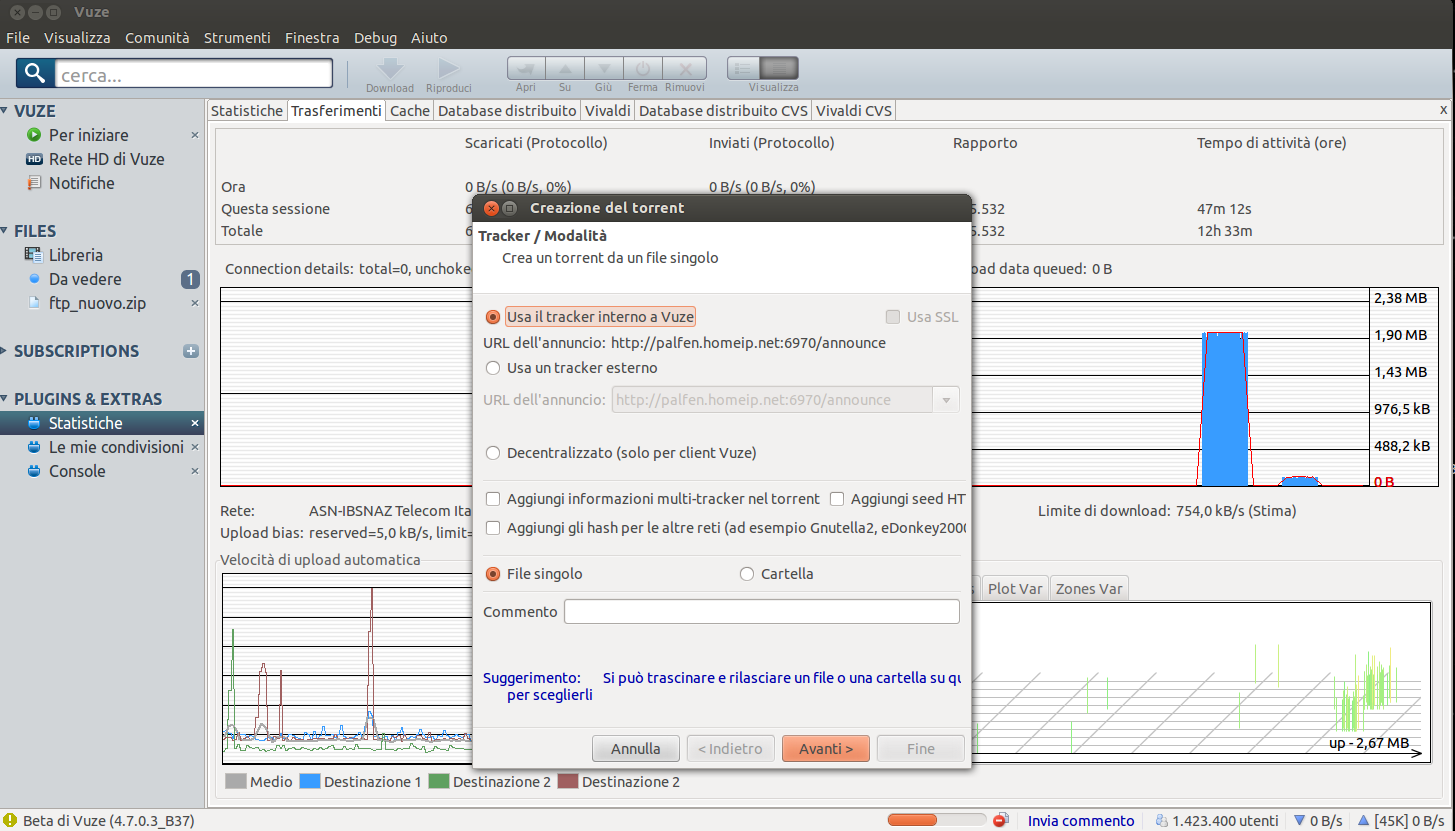The width and height of the screenshot is (1455, 831).
Task: Enable Aggiungi informazioni multi-tracker nel torrent
Action: 492,499
